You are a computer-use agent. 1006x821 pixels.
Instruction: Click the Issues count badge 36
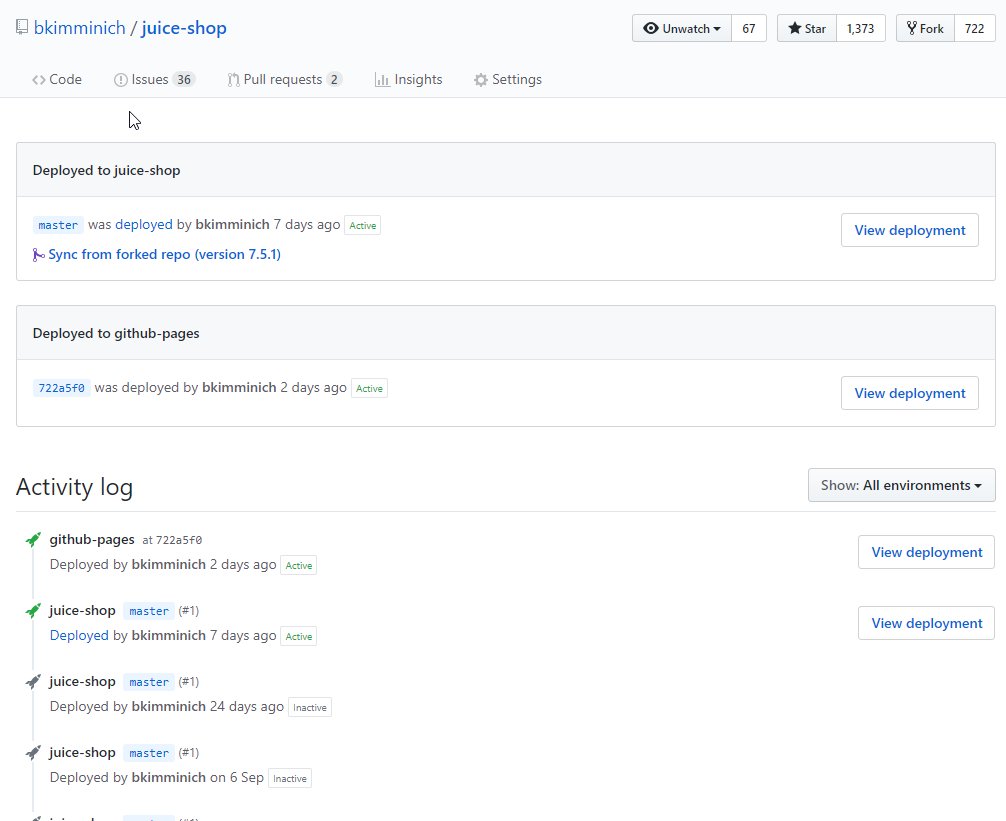pyautogui.click(x=184, y=80)
